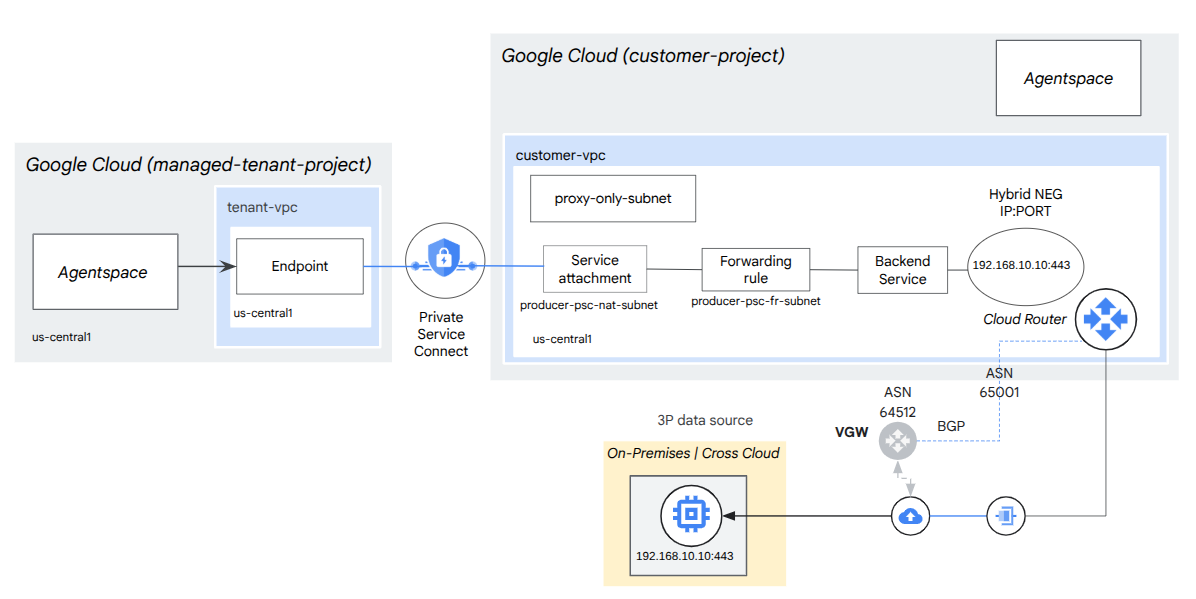Click the cloud upload icon below VGW
Screen dimensions: 1196x599
pos(910,516)
